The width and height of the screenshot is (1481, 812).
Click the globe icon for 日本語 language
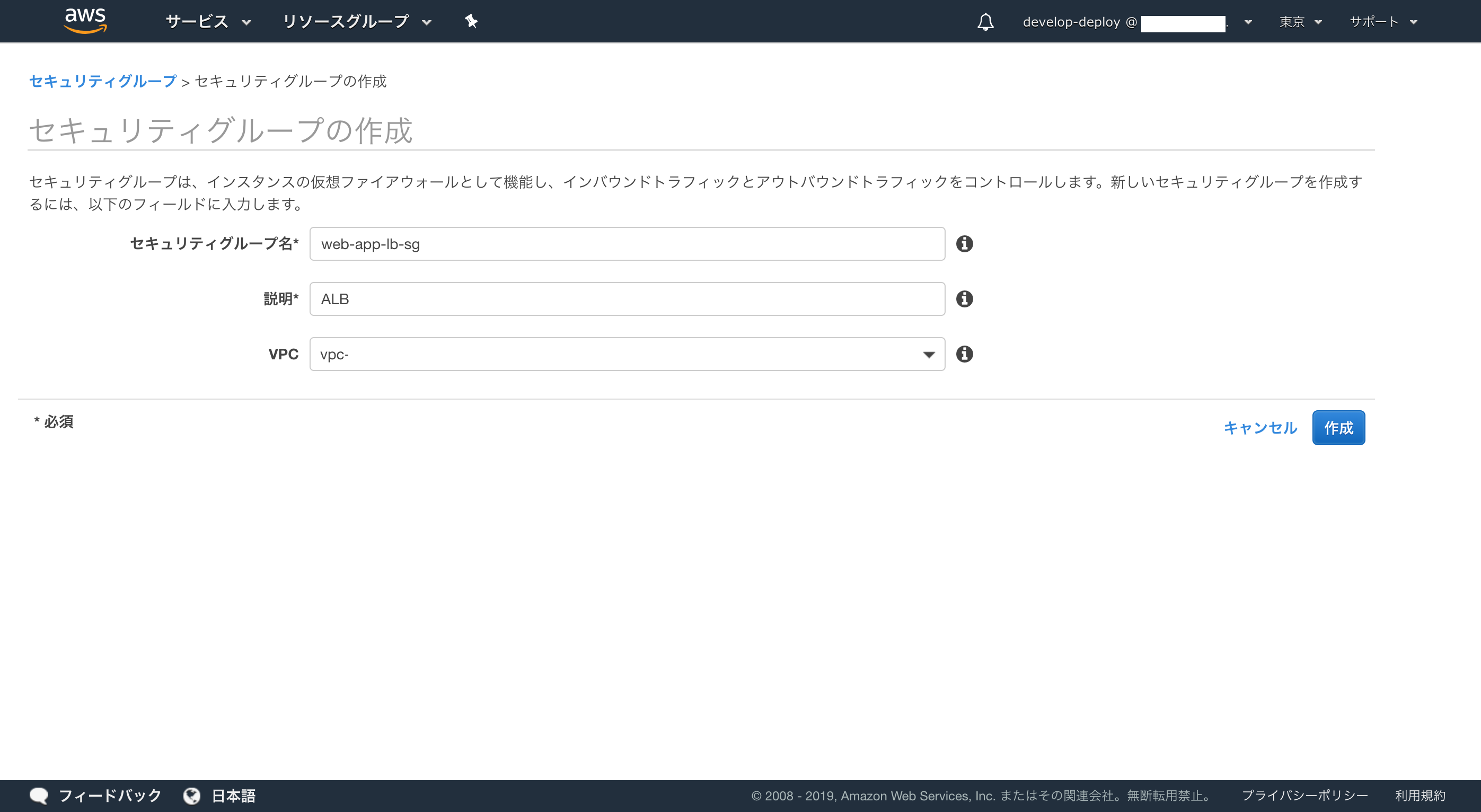click(191, 796)
